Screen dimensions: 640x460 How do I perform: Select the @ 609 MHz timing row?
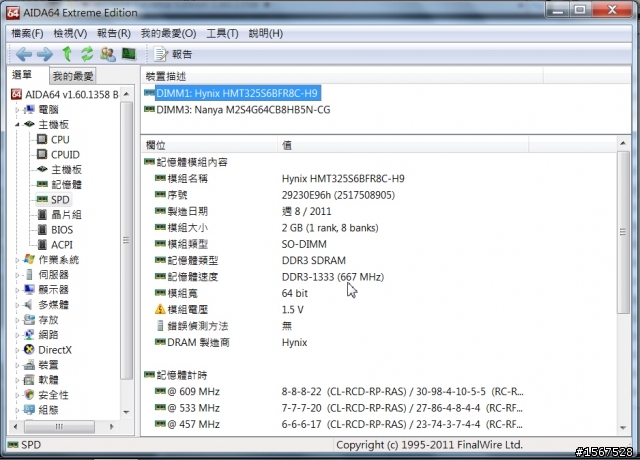click(380, 391)
